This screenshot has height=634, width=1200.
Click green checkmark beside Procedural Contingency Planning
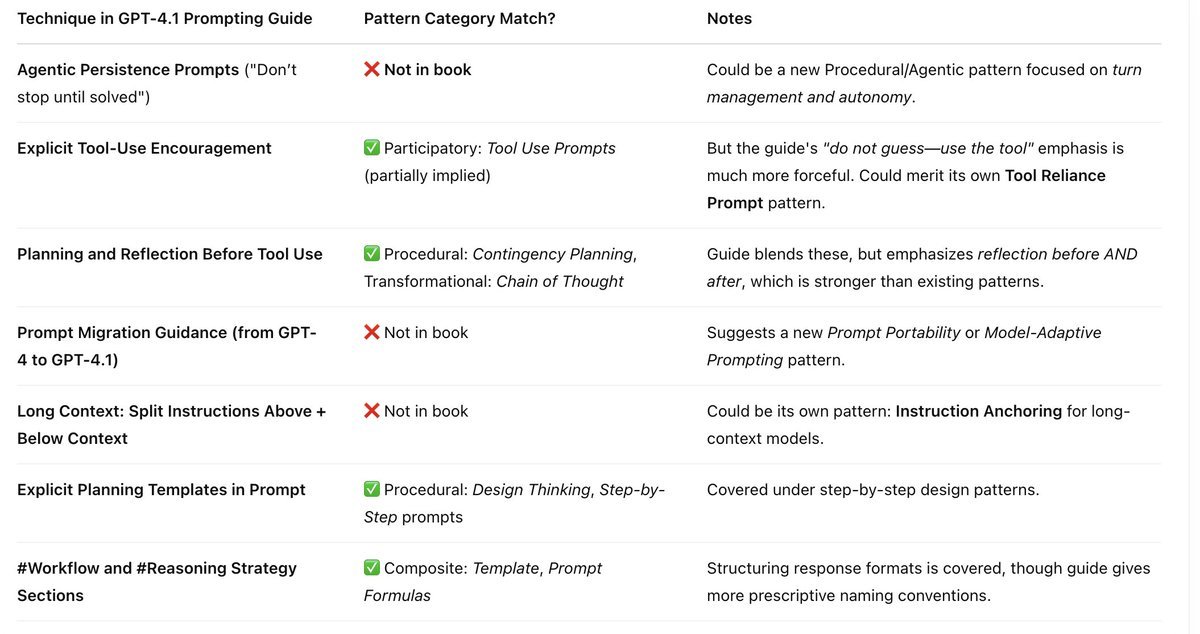tap(372, 254)
